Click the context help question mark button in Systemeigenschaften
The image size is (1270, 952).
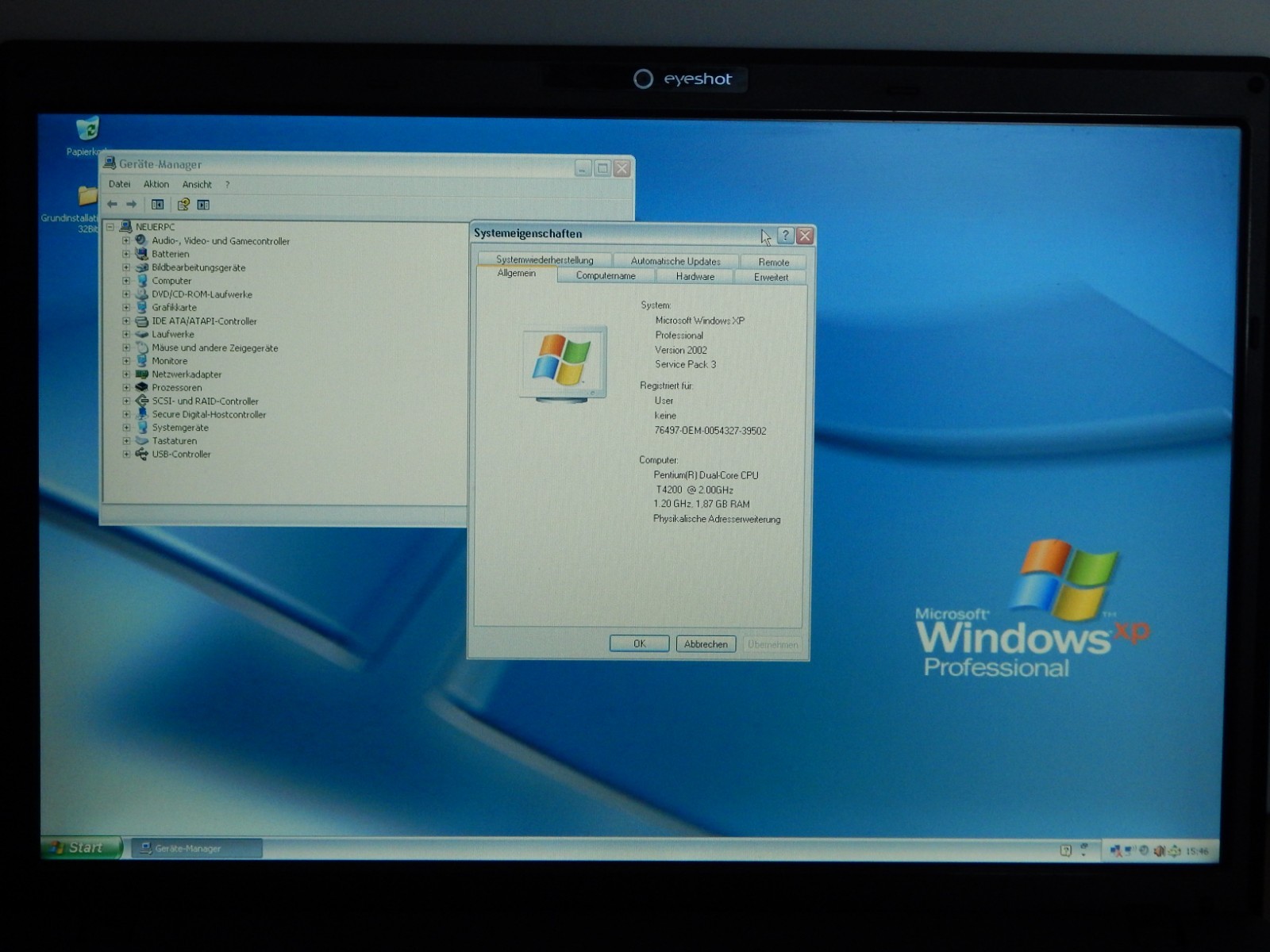pos(785,236)
